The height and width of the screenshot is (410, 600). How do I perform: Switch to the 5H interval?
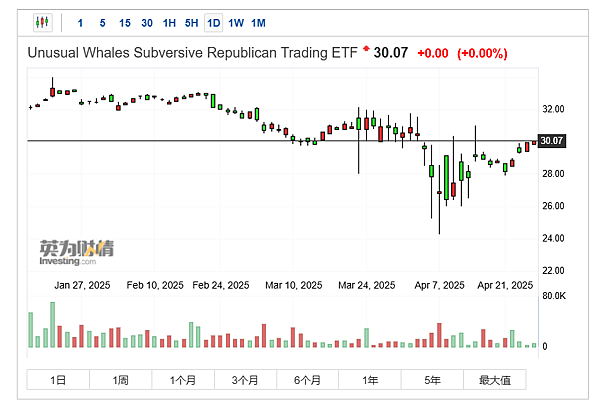tap(191, 23)
